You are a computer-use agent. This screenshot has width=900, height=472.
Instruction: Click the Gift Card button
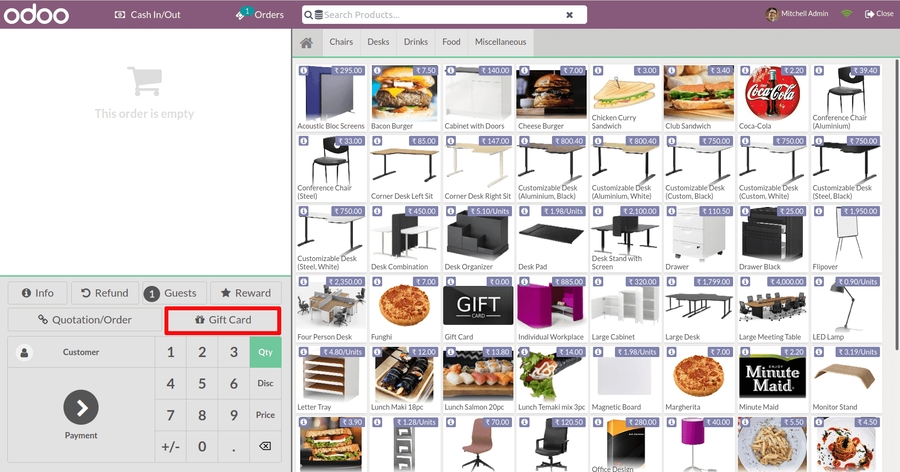(223, 320)
